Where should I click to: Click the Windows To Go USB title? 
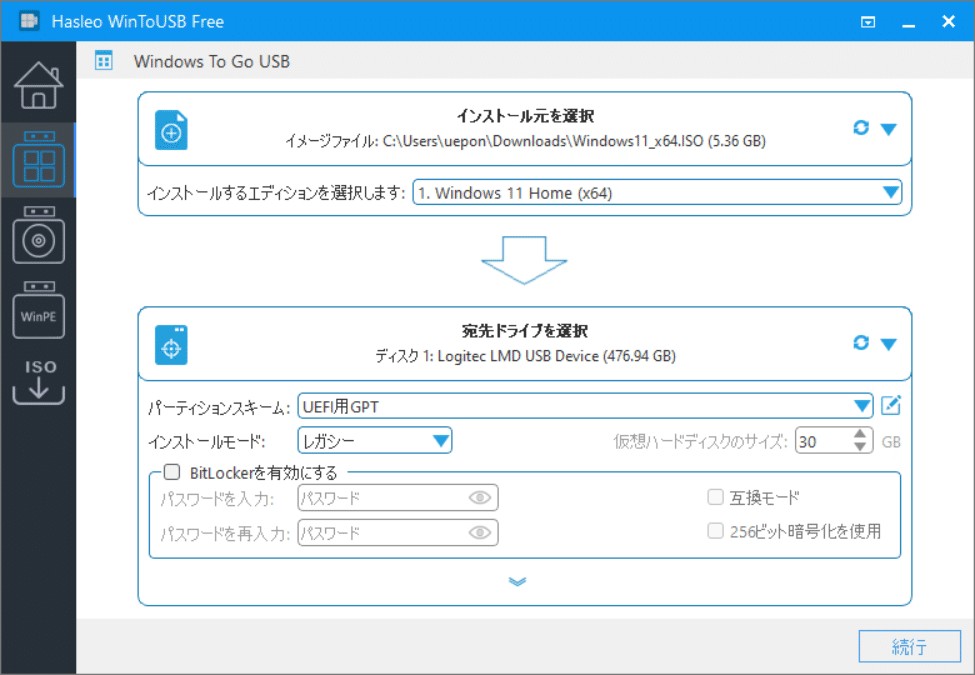211,62
